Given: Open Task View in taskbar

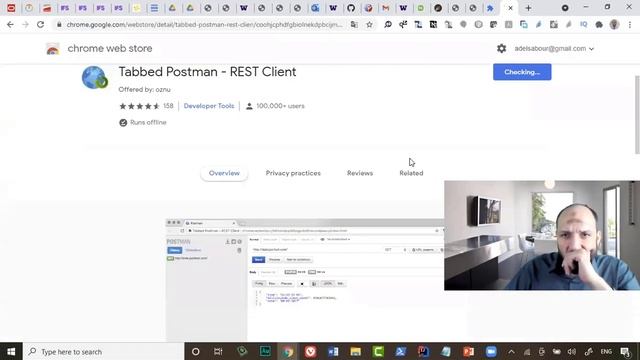Looking at the screenshot, I should click(x=218, y=351).
